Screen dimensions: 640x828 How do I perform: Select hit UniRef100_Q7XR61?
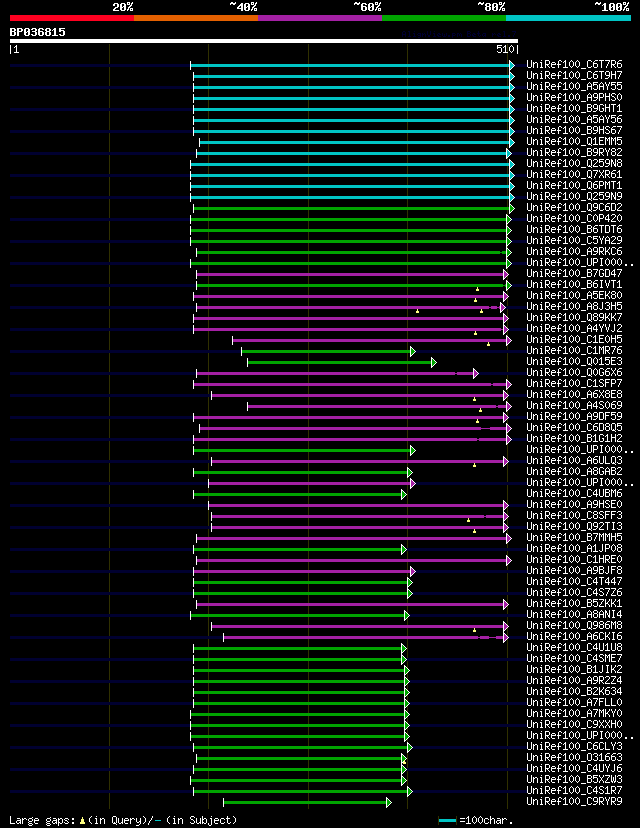[x=574, y=175]
